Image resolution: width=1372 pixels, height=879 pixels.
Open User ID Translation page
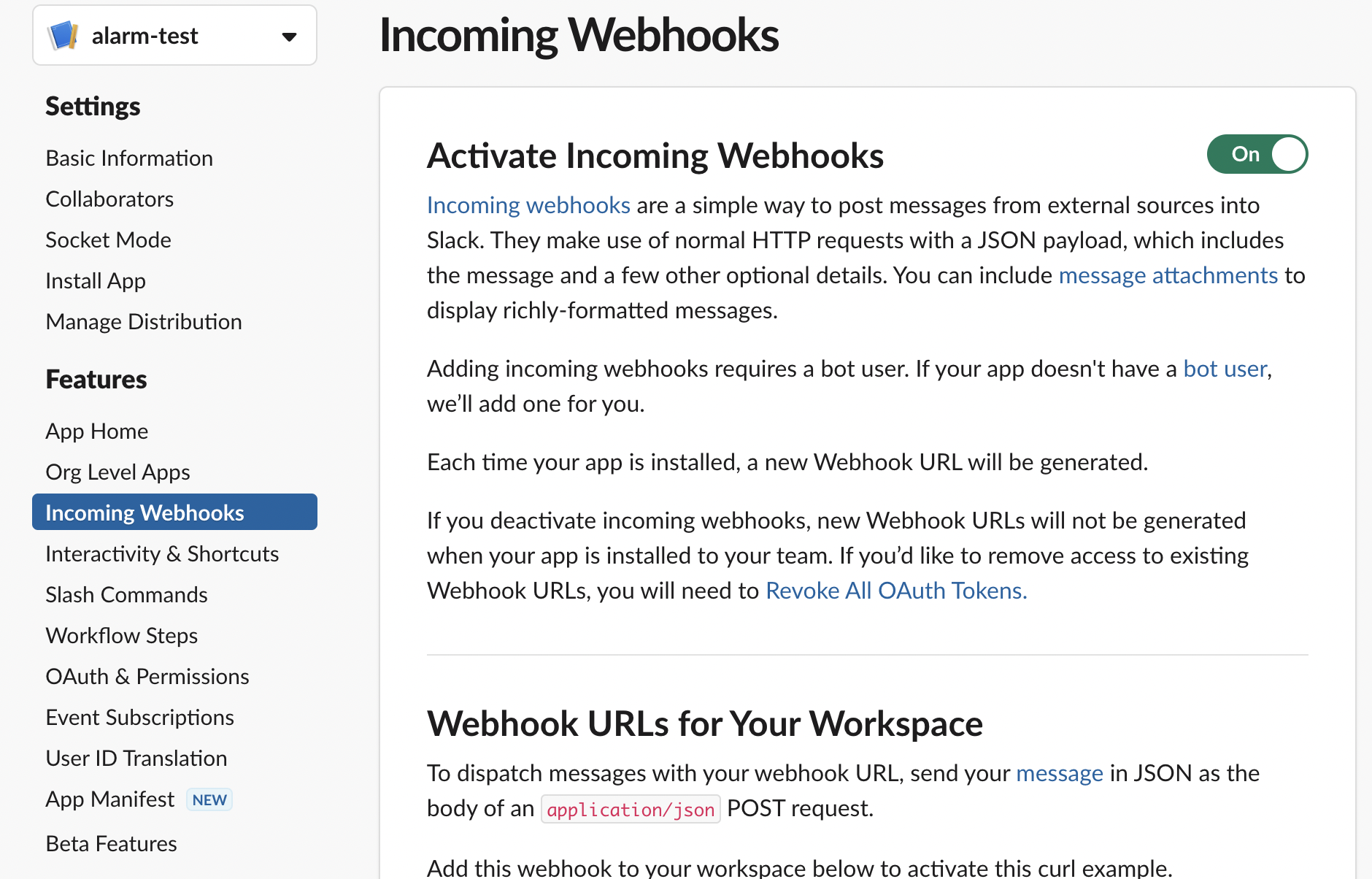click(136, 759)
